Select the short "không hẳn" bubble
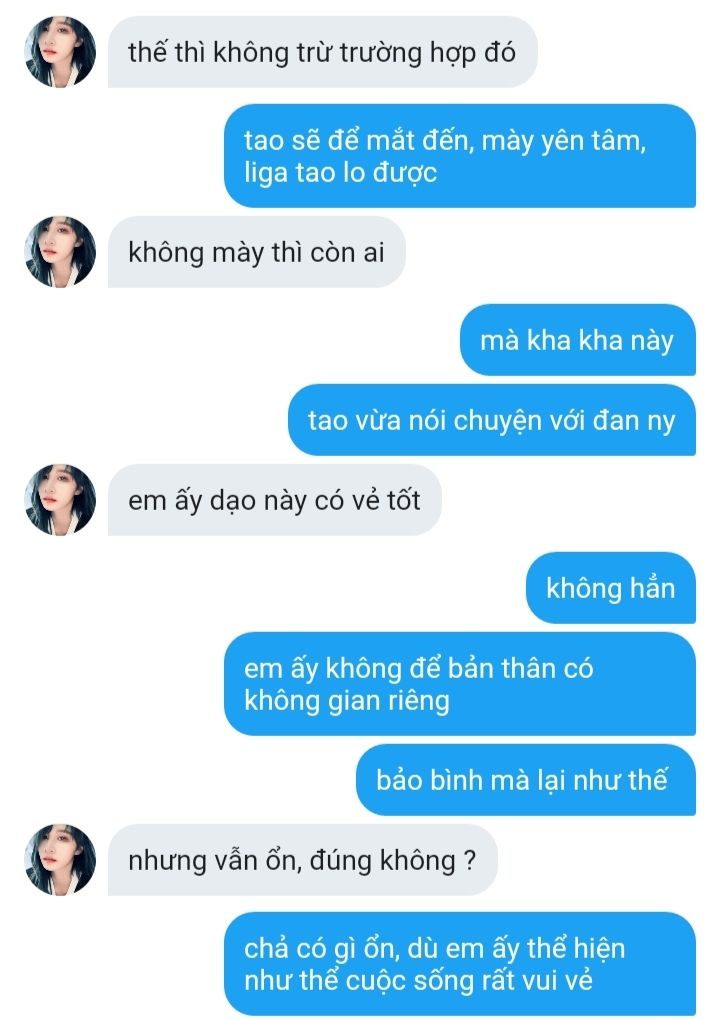 (x=611, y=588)
